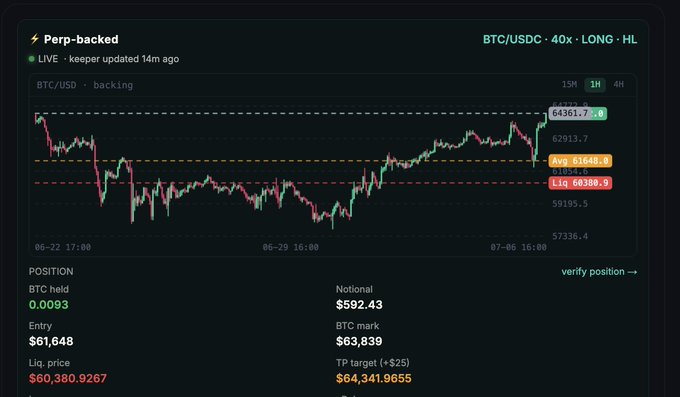Click the LIVE status text
This screenshot has width=680, height=397.
pyautogui.click(x=48, y=59)
